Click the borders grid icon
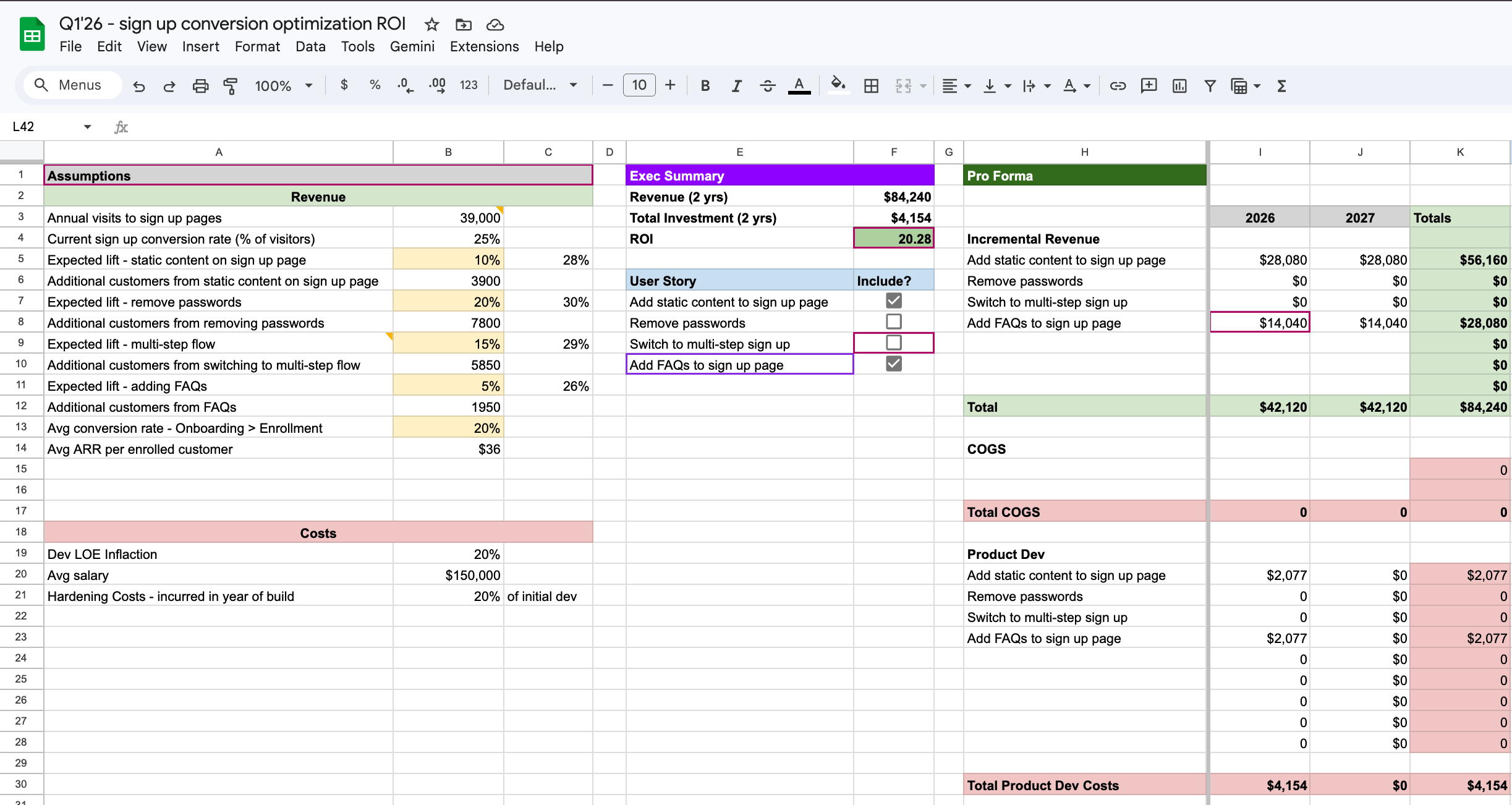The image size is (1512, 805). tap(871, 86)
